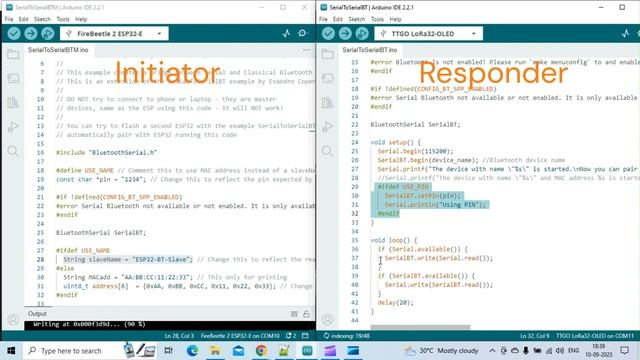
Task: Open Serial Plotter in Initiator window
Action: (286, 33)
